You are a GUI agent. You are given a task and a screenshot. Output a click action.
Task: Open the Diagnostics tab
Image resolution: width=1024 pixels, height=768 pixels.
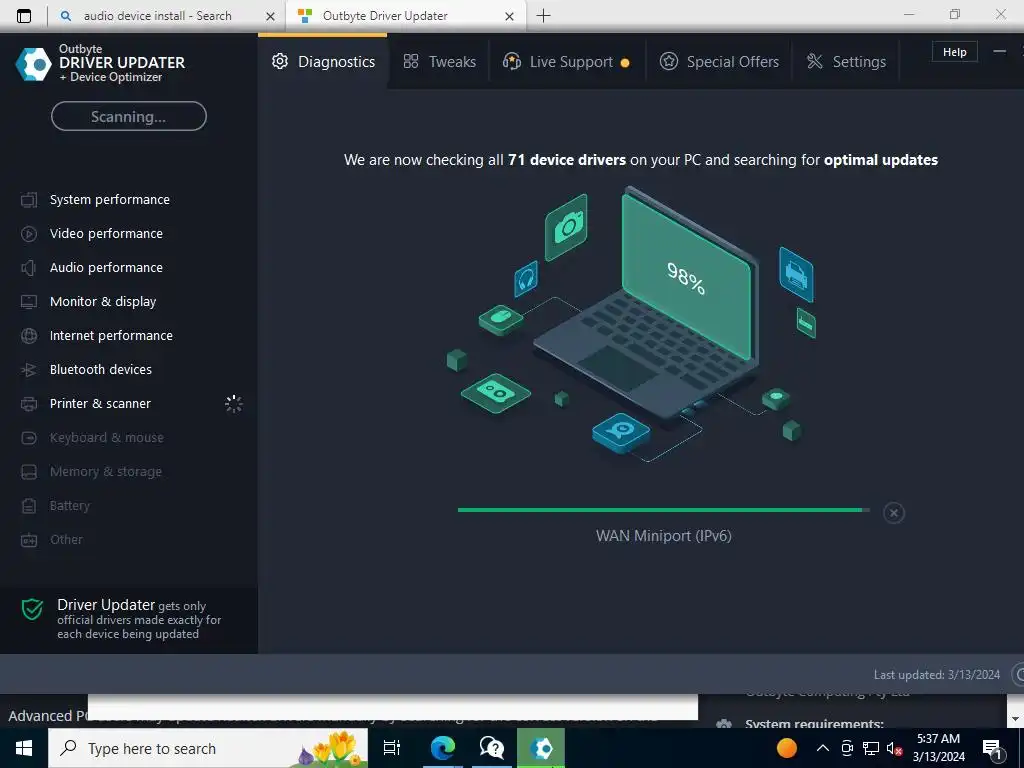[x=323, y=61]
